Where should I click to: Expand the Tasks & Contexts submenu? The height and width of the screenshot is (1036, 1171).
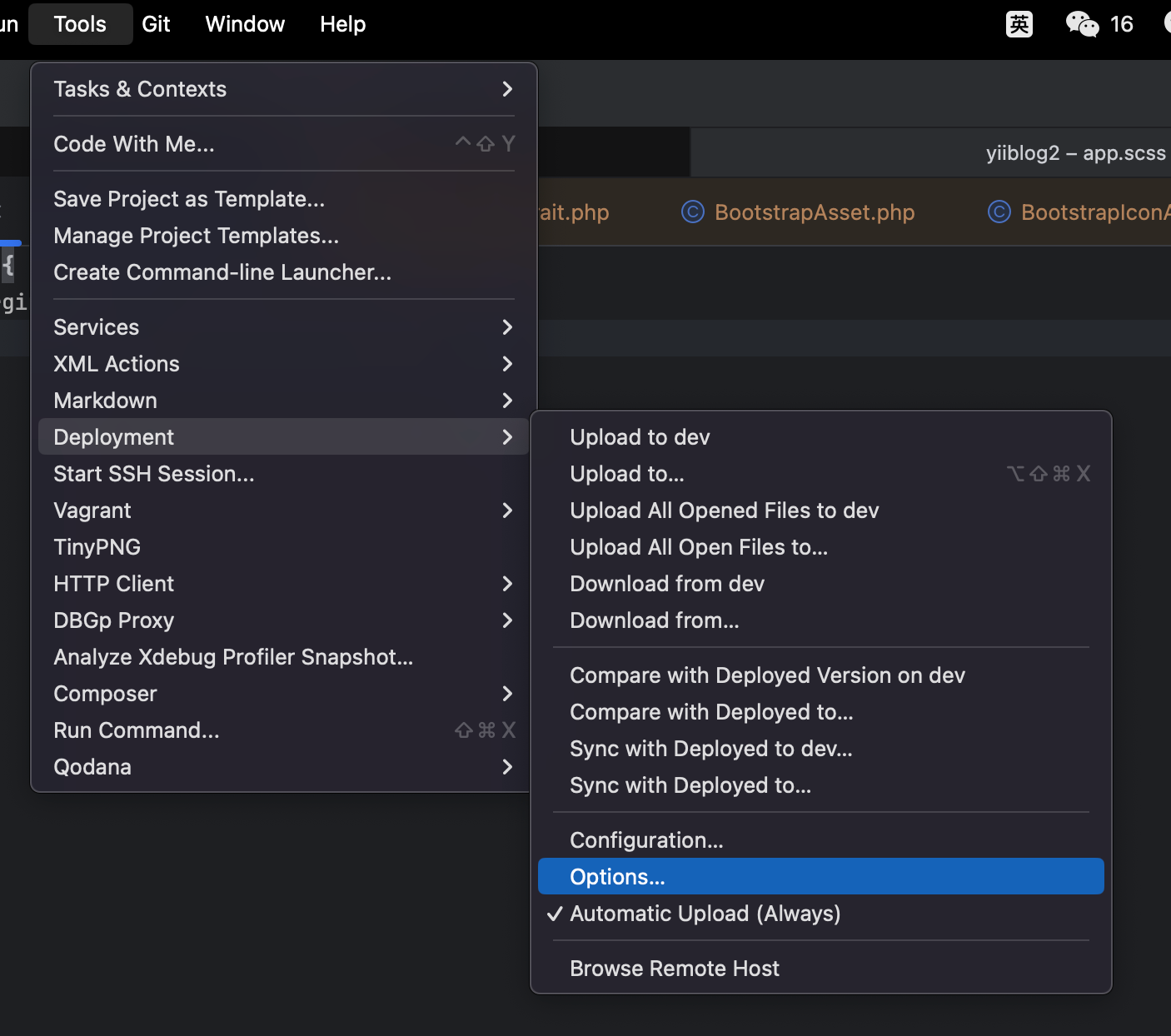pyautogui.click(x=283, y=89)
